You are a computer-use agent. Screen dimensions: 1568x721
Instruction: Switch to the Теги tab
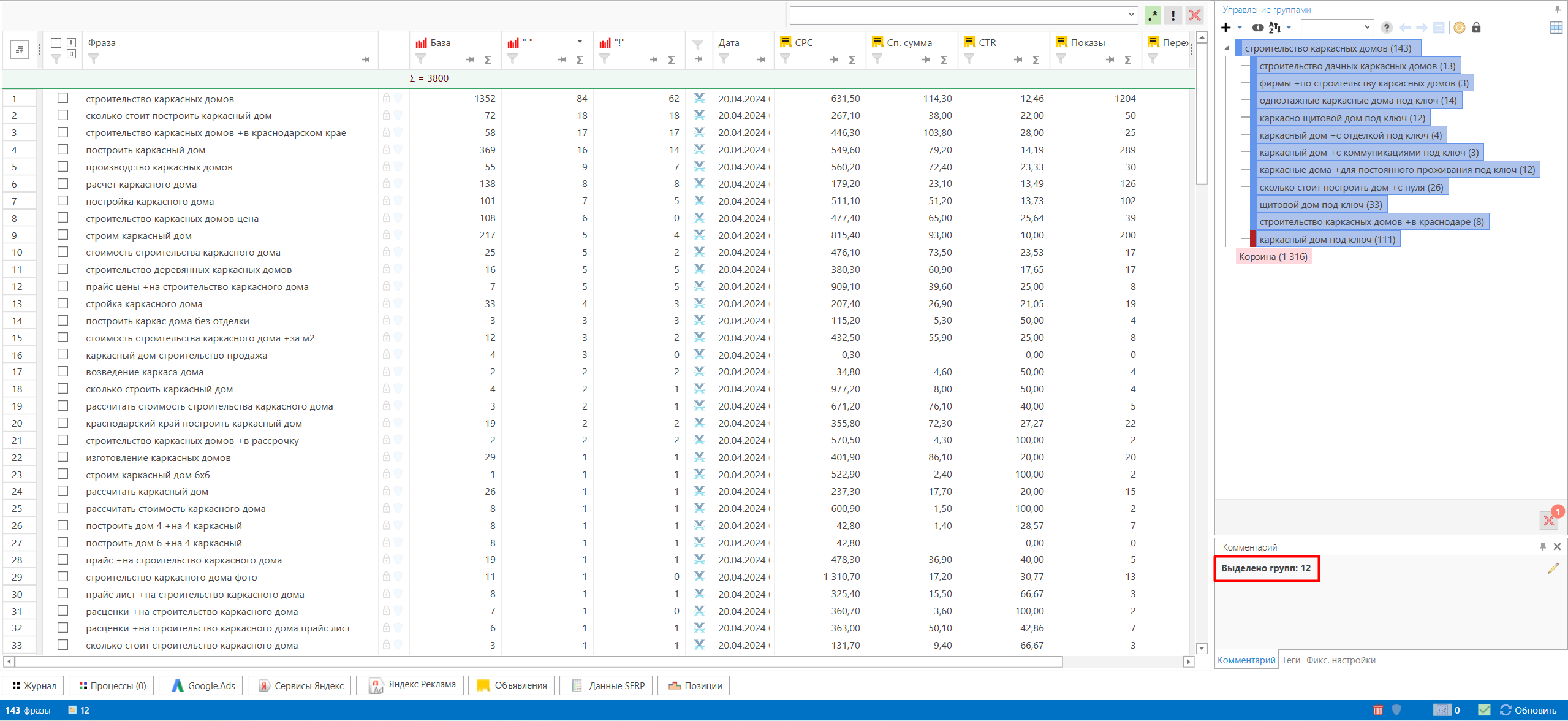click(1290, 660)
